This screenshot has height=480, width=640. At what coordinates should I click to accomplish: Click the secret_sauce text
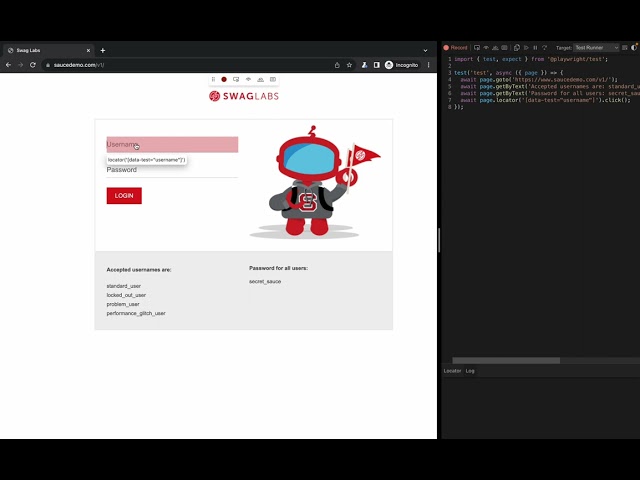click(x=265, y=282)
